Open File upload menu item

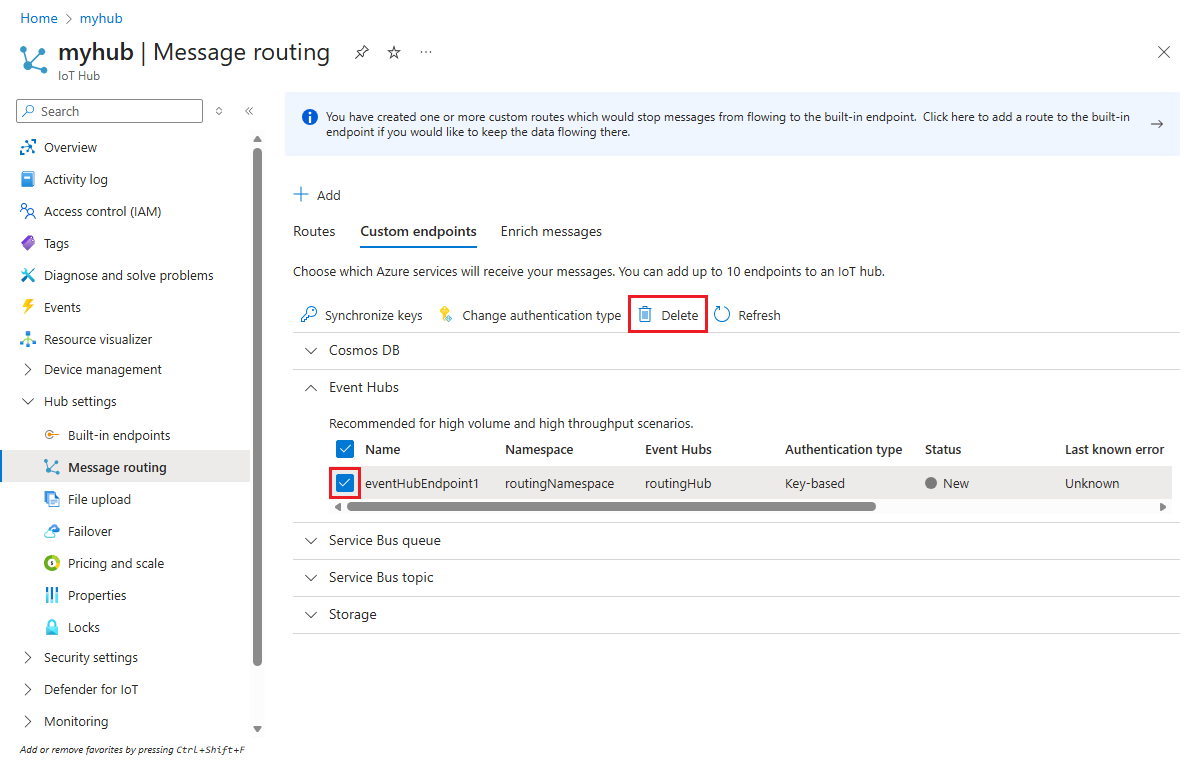99,499
